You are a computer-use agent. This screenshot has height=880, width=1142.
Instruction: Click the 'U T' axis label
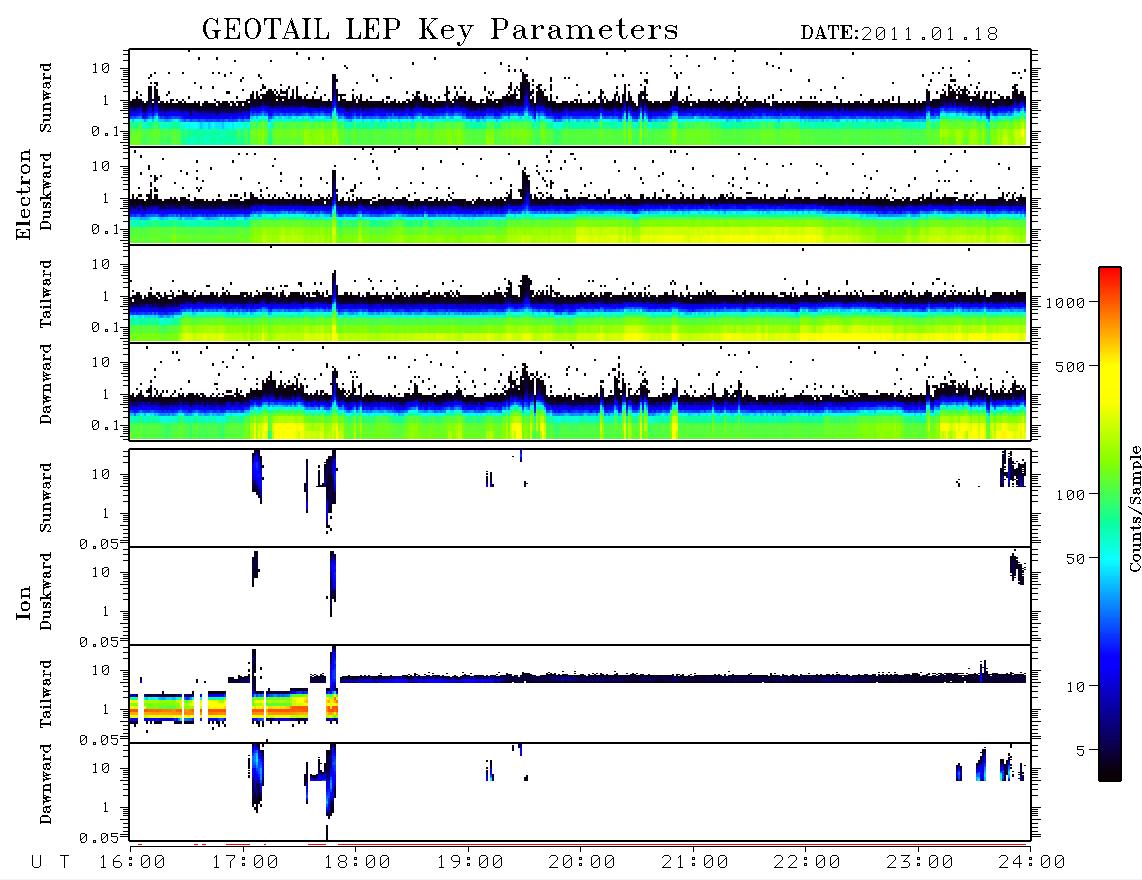pos(51,863)
